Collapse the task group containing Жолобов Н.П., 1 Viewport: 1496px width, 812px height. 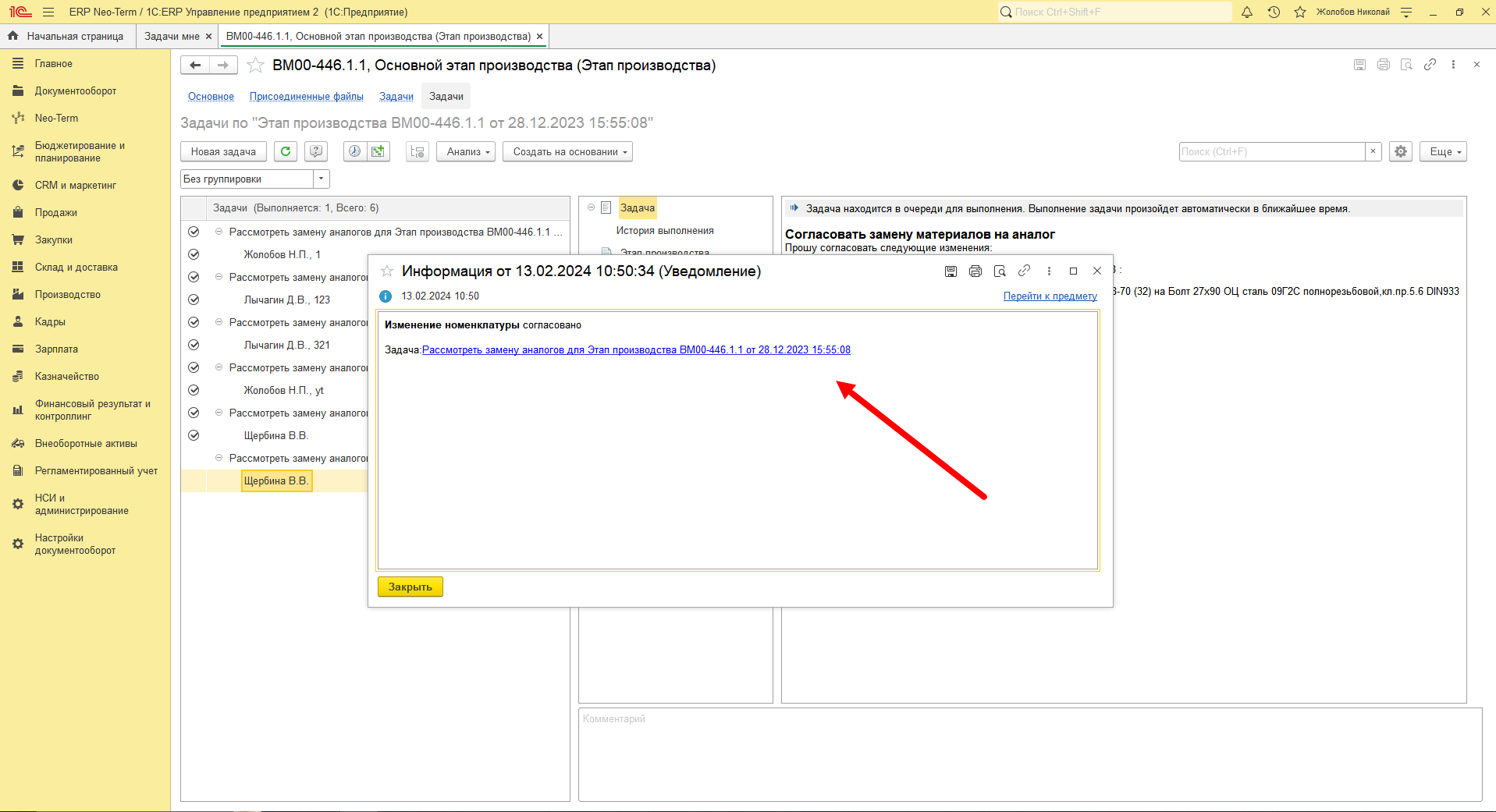click(x=219, y=232)
